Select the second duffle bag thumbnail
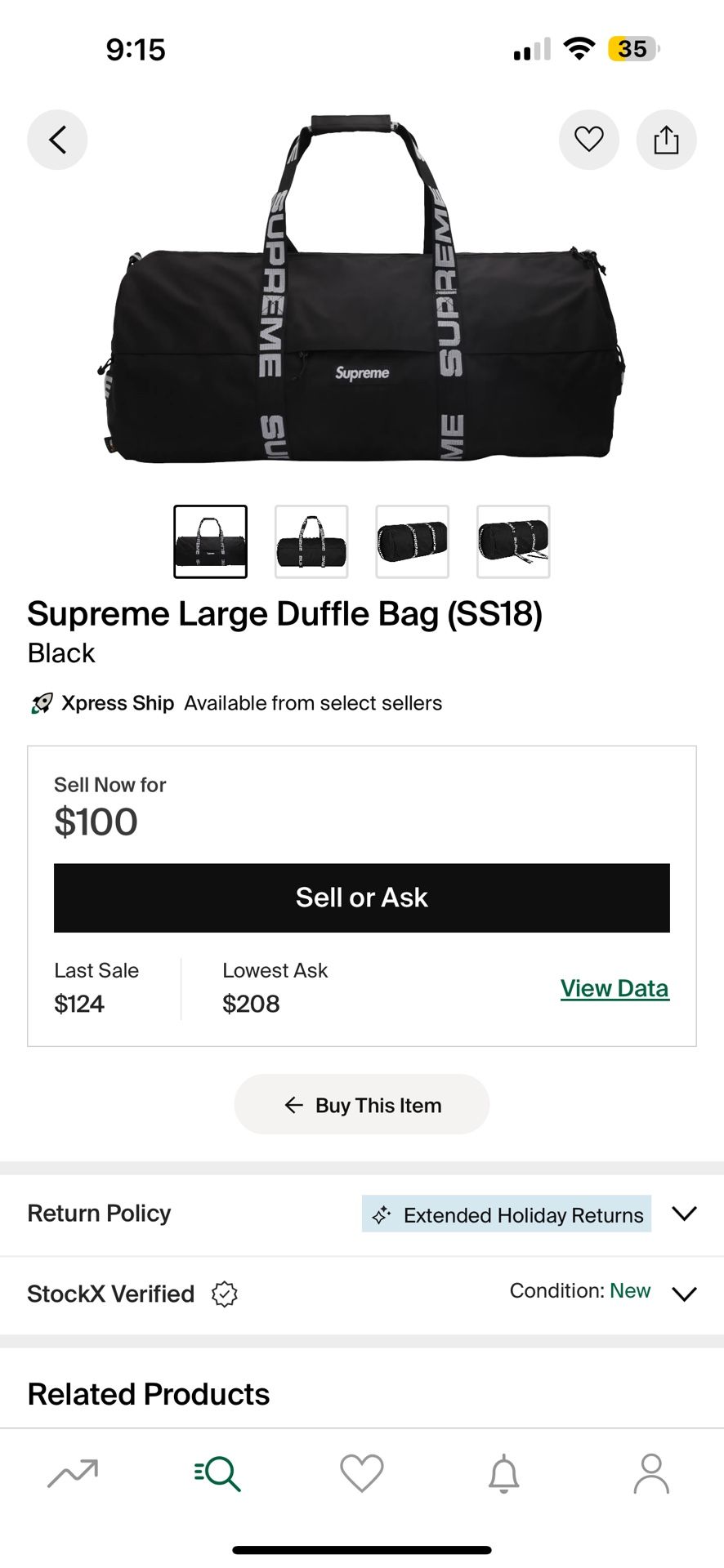The image size is (724, 1568). (x=311, y=541)
